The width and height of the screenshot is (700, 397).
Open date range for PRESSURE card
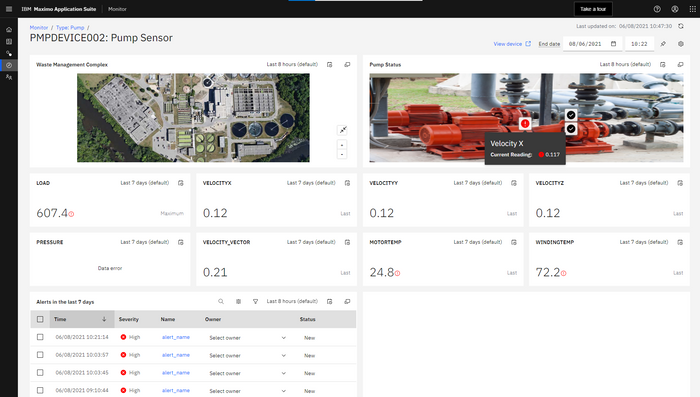(x=181, y=242)
